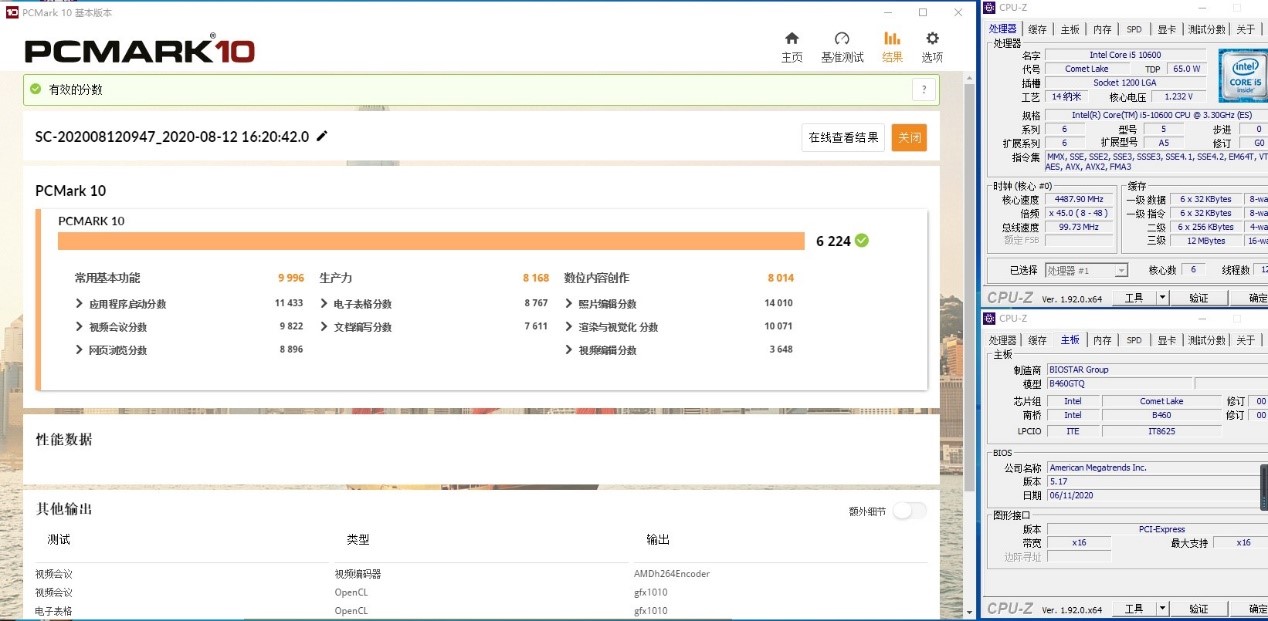
Task: Switch to 显卡 tab in lower CPU-Z window
Action: [1166, 340]
